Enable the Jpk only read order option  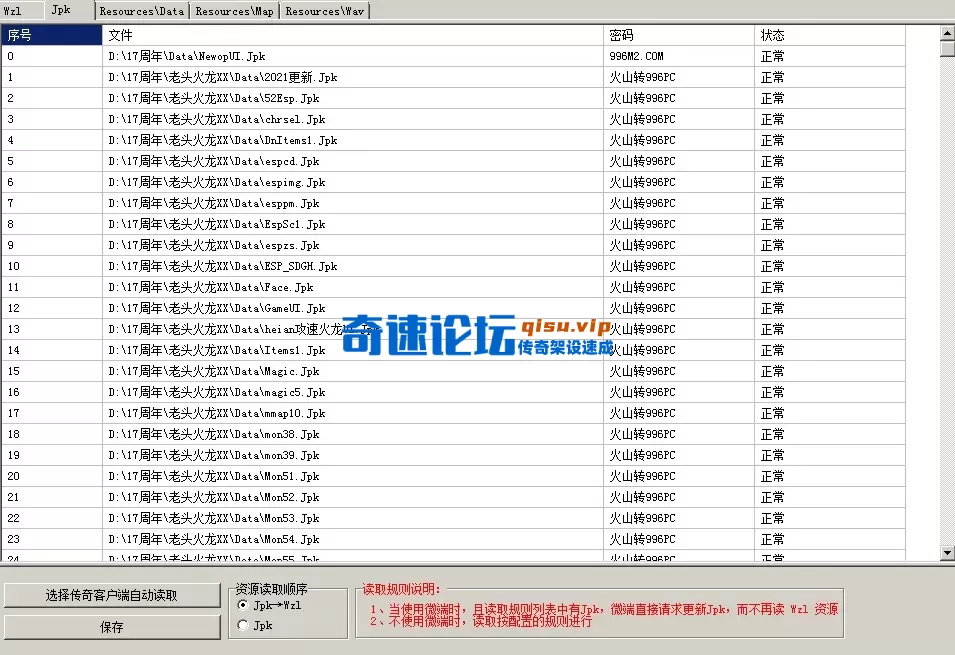[243, 624]
